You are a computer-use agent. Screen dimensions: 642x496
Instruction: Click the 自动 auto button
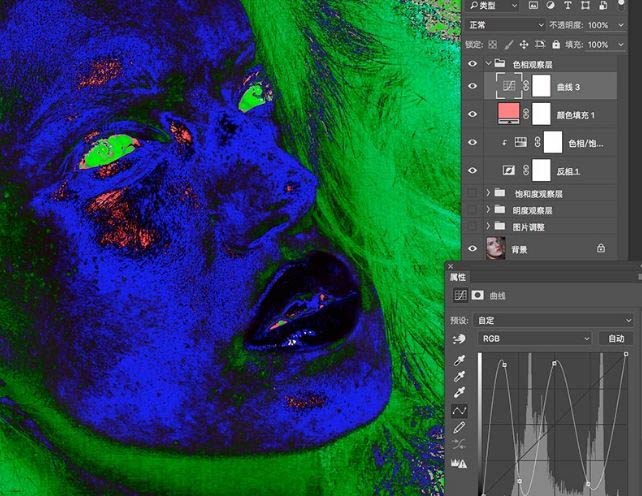[617, 339]
